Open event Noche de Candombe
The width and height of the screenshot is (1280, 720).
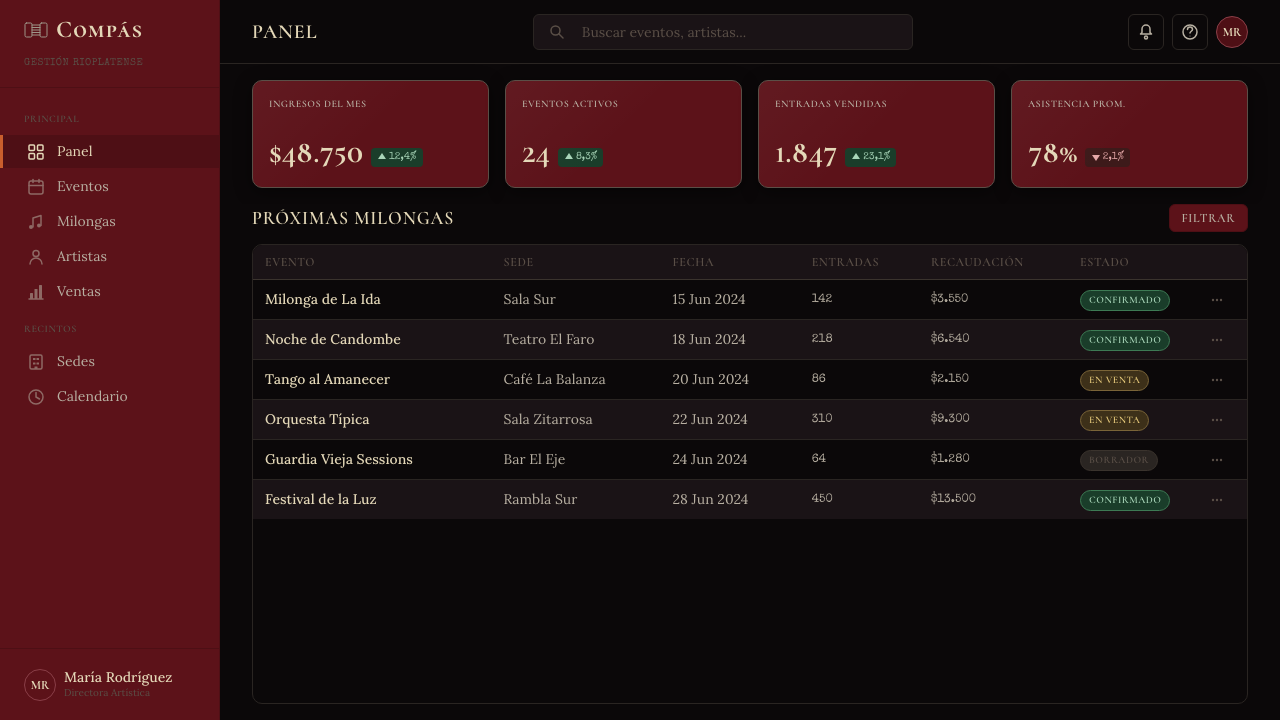(333, 340)
